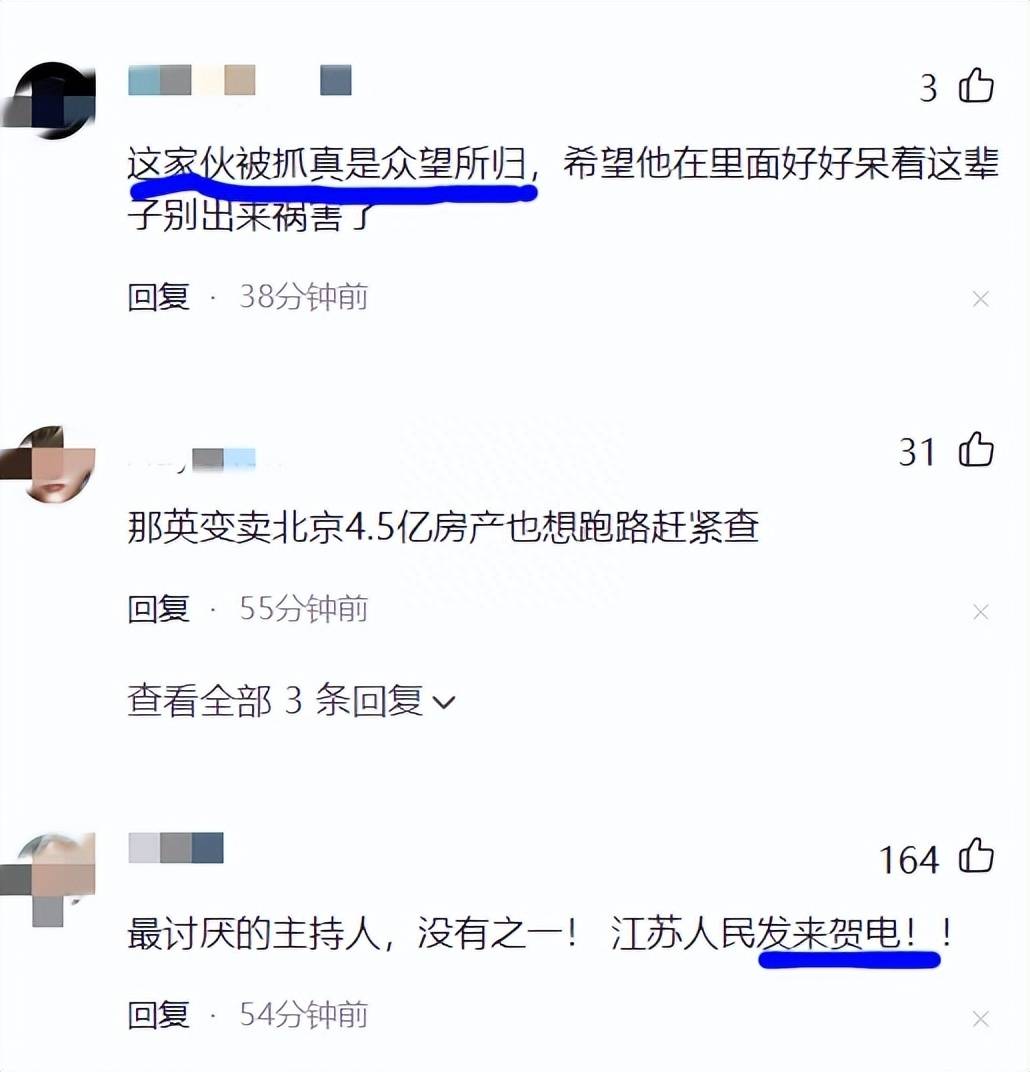Select the comment text about 那英变卖北京
Viewport: 1030px width, 1072px height.
(444, 526)
